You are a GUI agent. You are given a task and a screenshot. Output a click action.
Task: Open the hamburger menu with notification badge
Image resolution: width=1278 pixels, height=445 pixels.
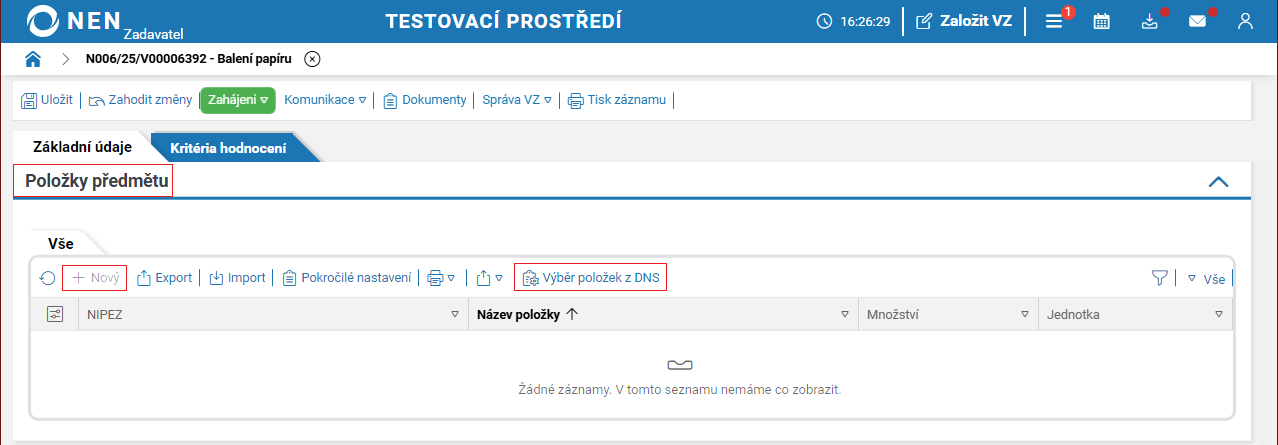[1054, 21]
